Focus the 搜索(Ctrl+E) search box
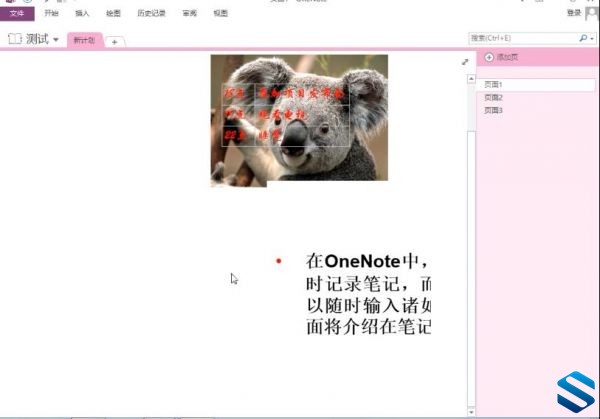The image size is (600, 419). [523, 38]
